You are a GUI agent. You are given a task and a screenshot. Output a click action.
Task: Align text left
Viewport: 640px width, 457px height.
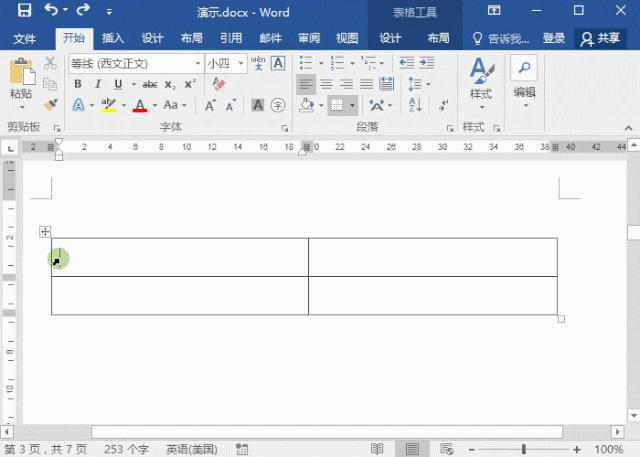point(306,84)
